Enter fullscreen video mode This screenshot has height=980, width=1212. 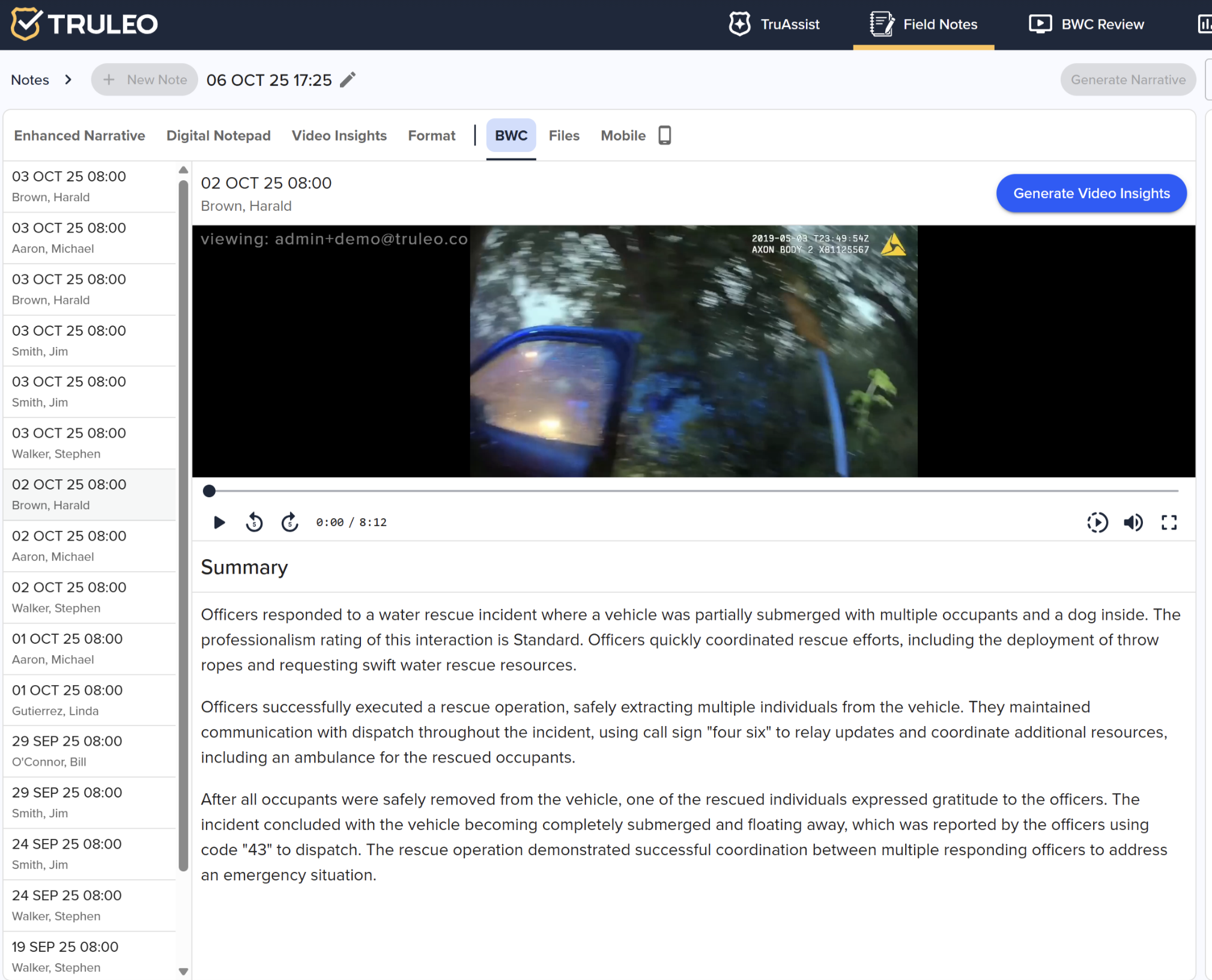1169,522
